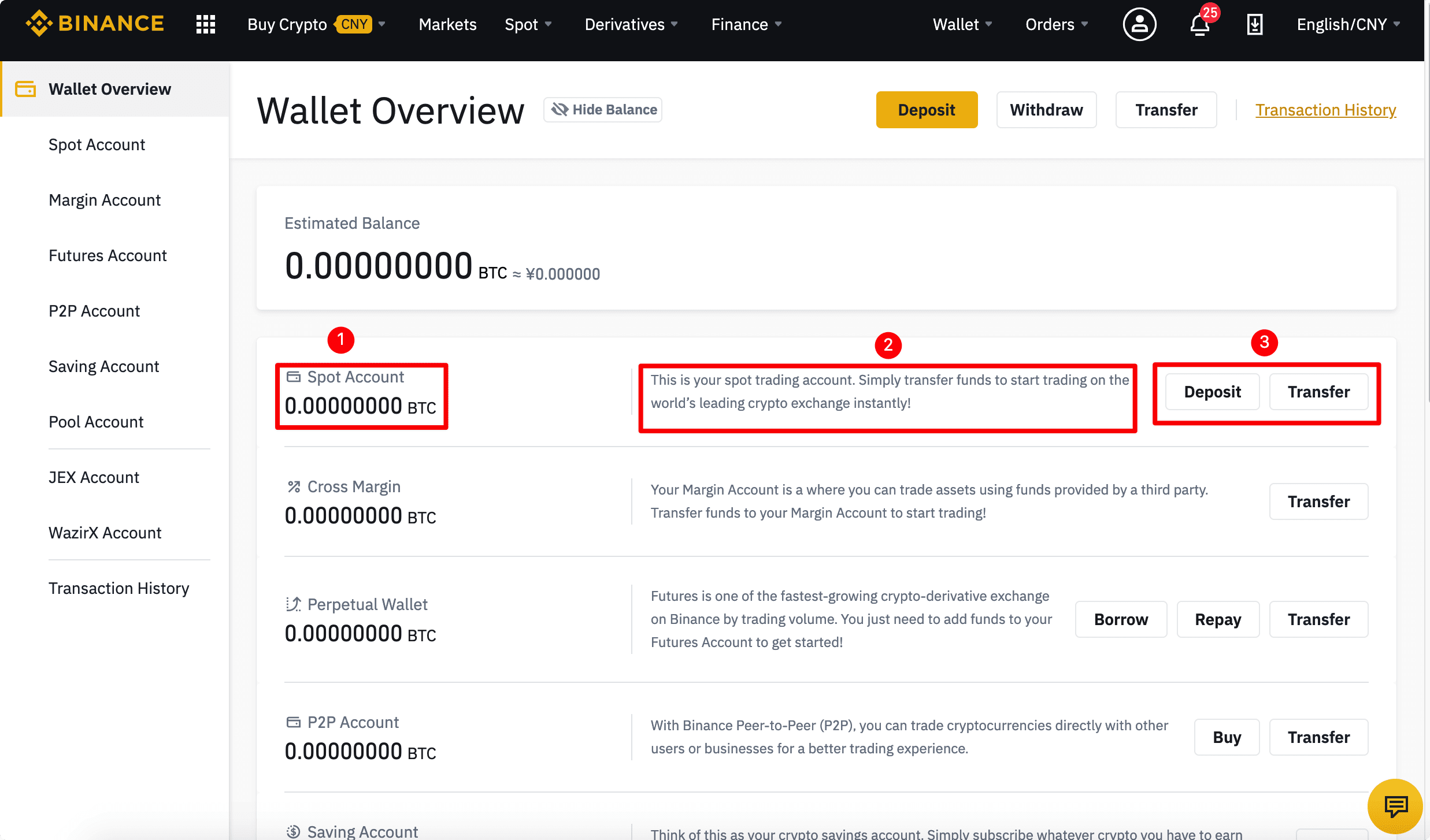Open Transaction History in sidebar
This screenshot has height=840, width=1430.
pos(118,588)
